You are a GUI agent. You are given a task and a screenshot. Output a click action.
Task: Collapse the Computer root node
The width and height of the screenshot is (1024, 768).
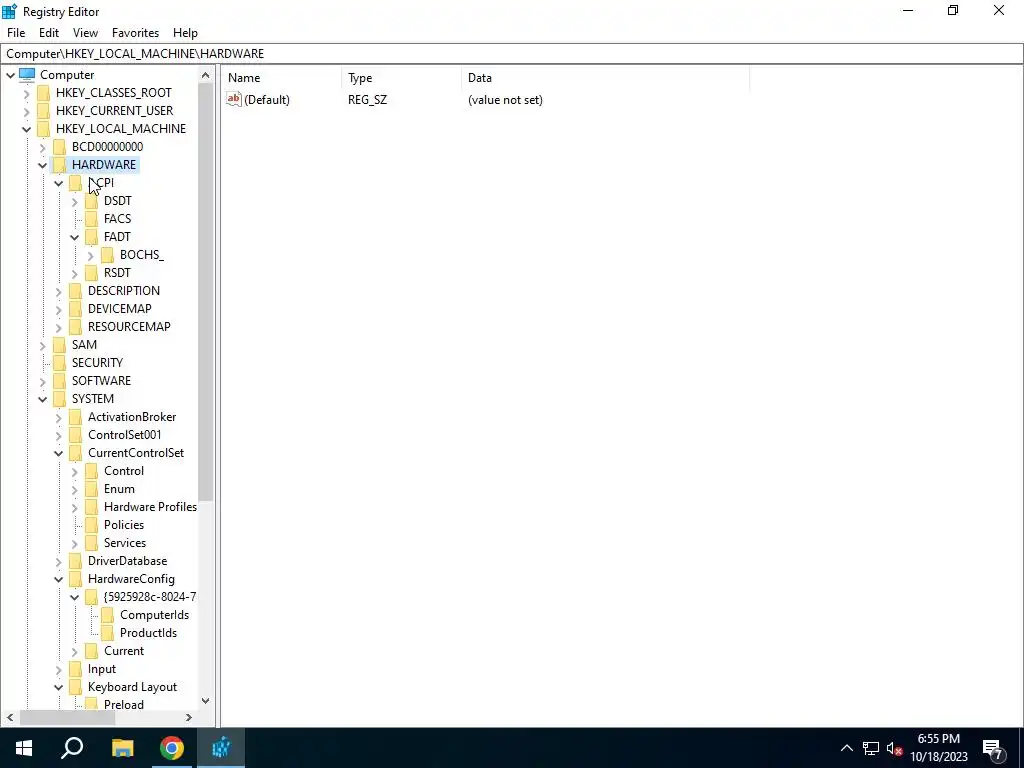pyautogui.click(x=10, y=75)
